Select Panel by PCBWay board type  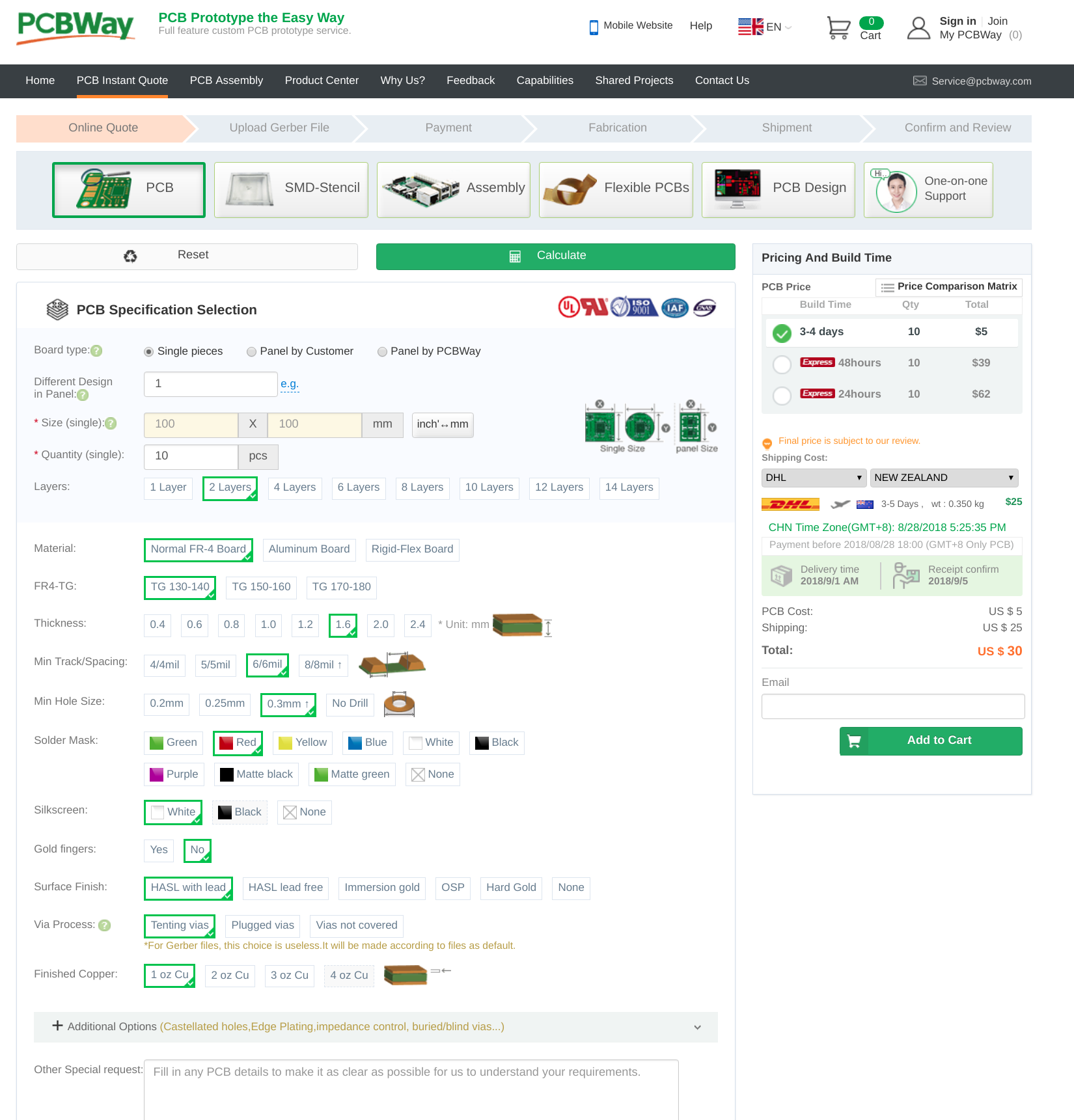coord(382,352)
